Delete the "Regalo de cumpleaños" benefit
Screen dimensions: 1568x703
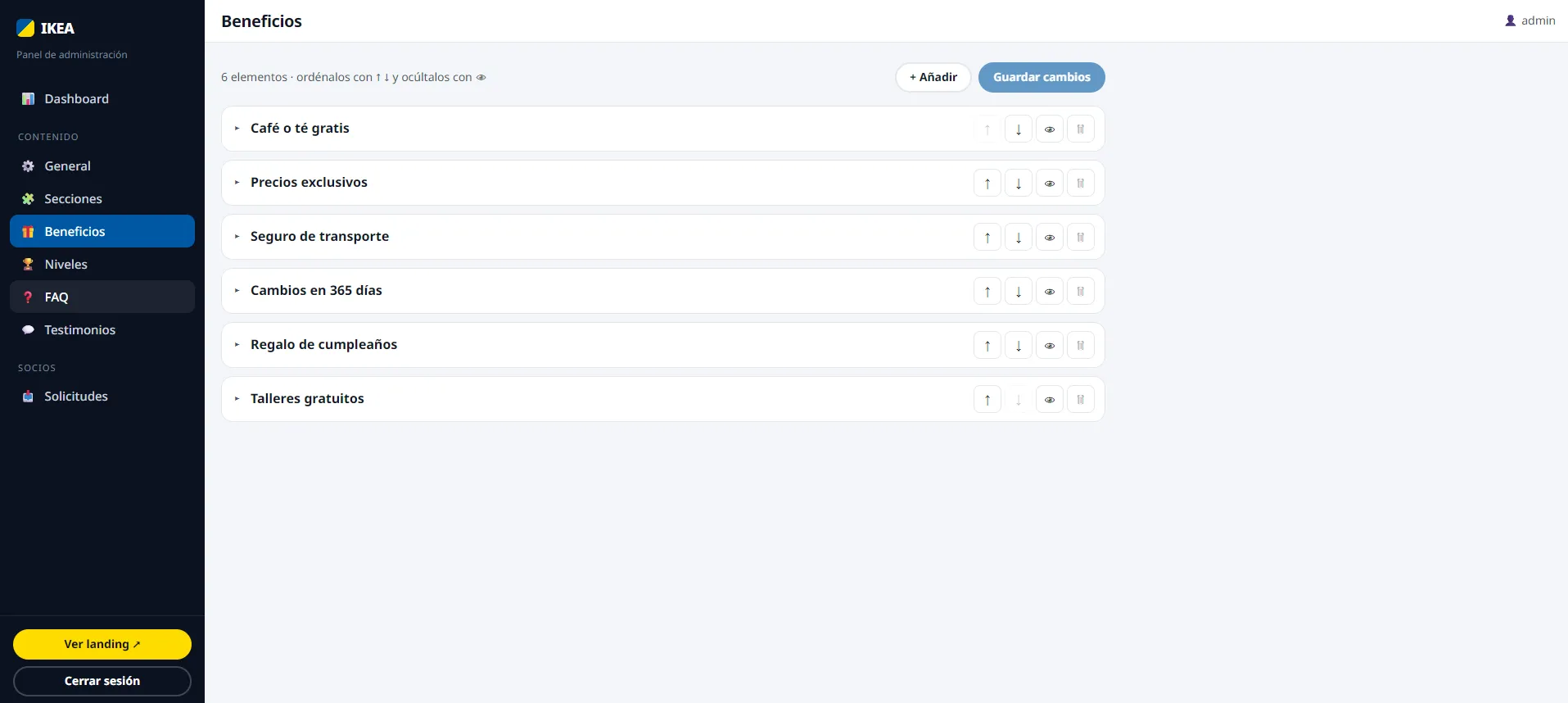(1081, 345)
